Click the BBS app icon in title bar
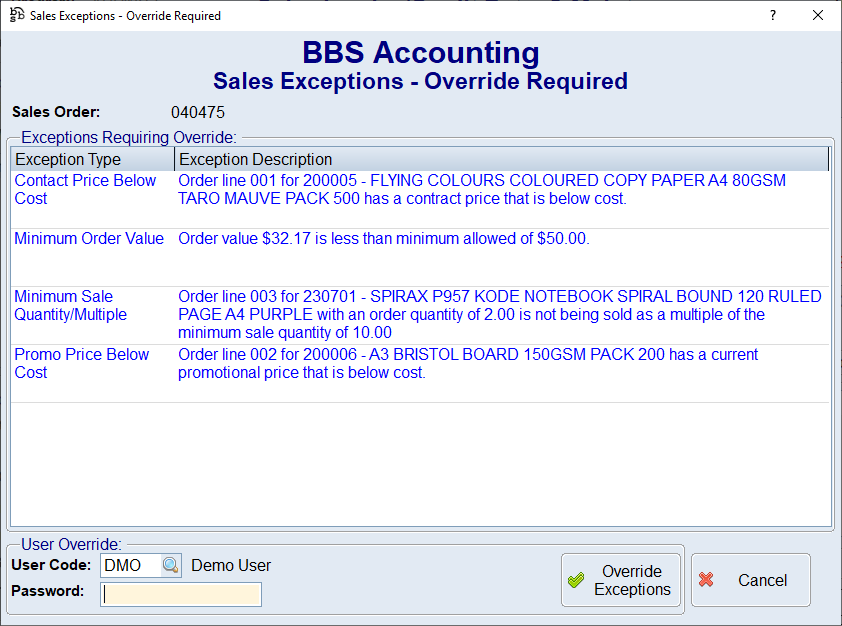This screenshot has width=842, height=626. pyautogui.click(x=16, y=15)
